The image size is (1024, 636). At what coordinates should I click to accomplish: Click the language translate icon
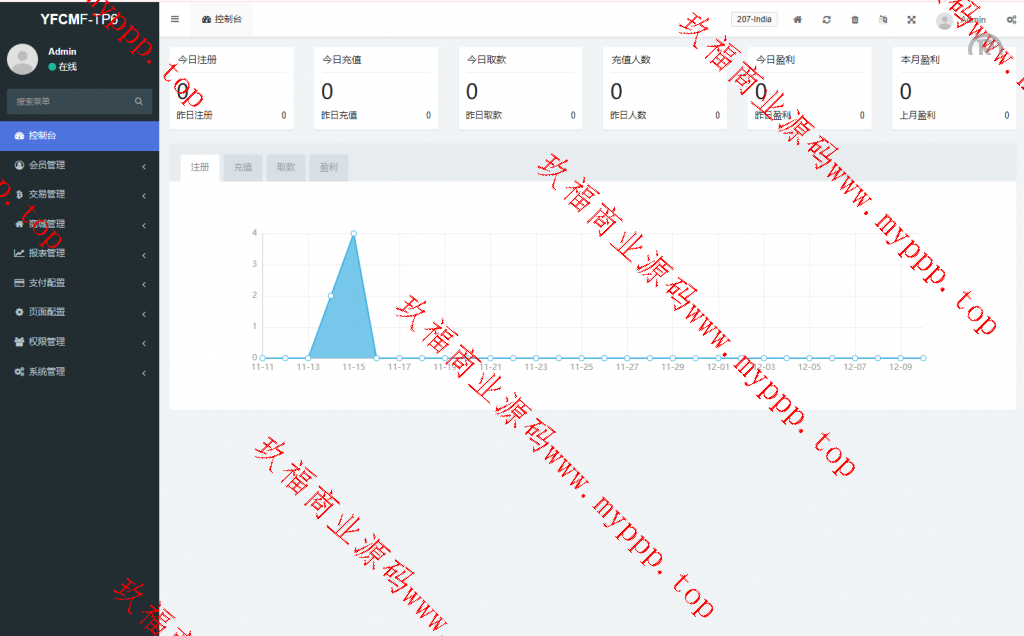883,19
